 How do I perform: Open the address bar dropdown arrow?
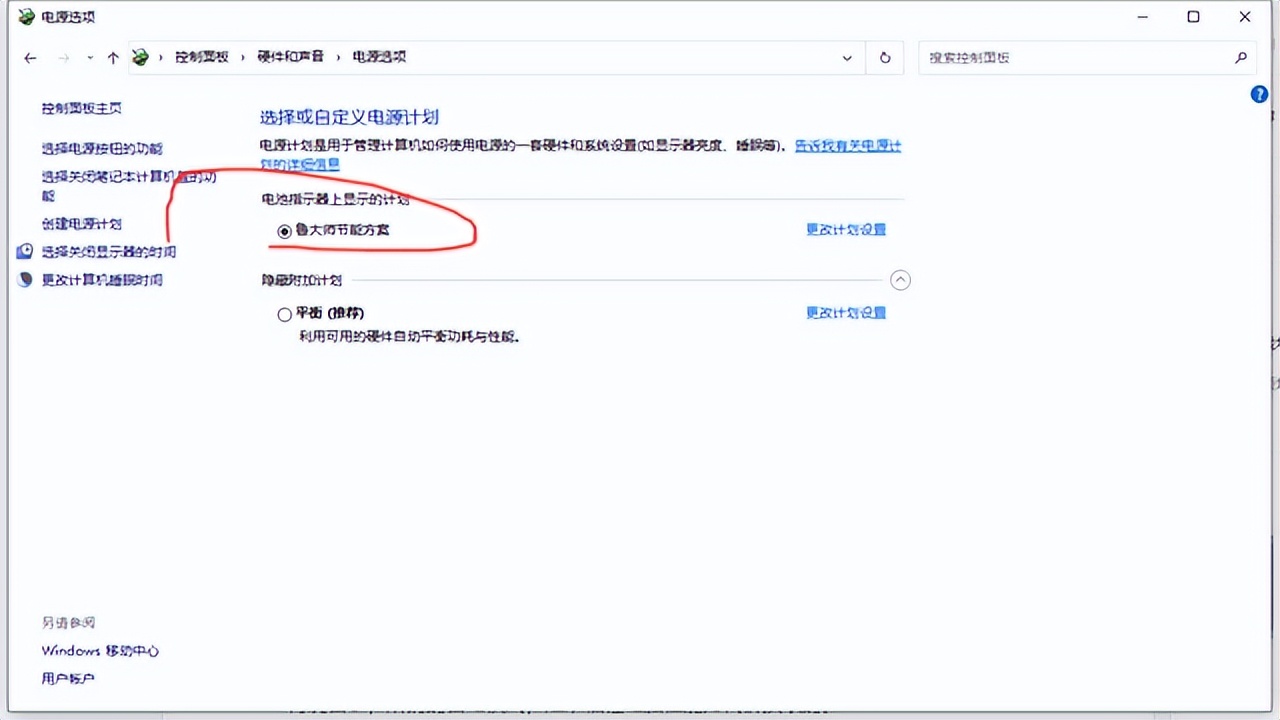pos(846,57)
